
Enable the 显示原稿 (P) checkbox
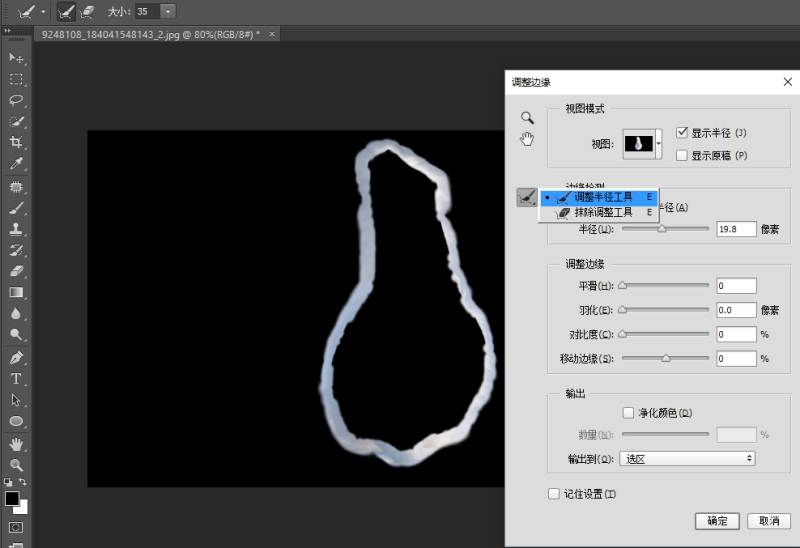682,155
